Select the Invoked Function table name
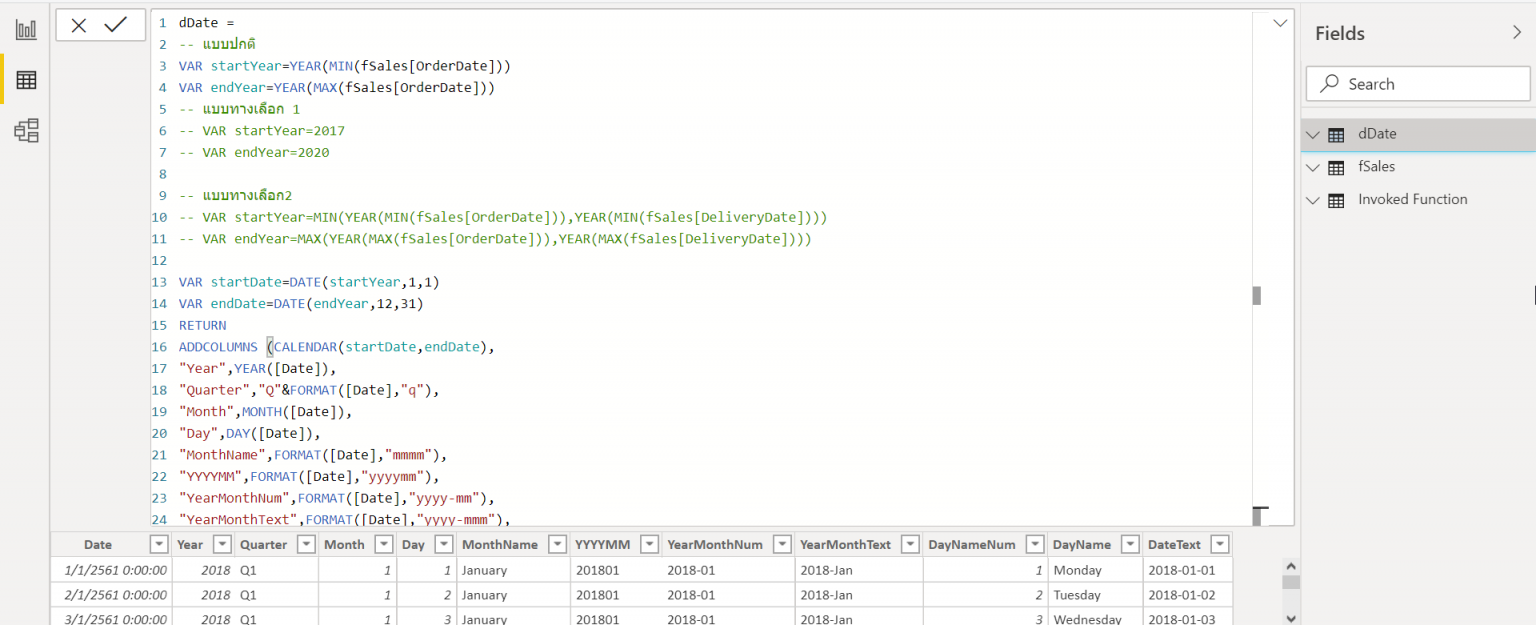The width and height of the screenshot is (1536, 625). click(x=1412, y=200)
